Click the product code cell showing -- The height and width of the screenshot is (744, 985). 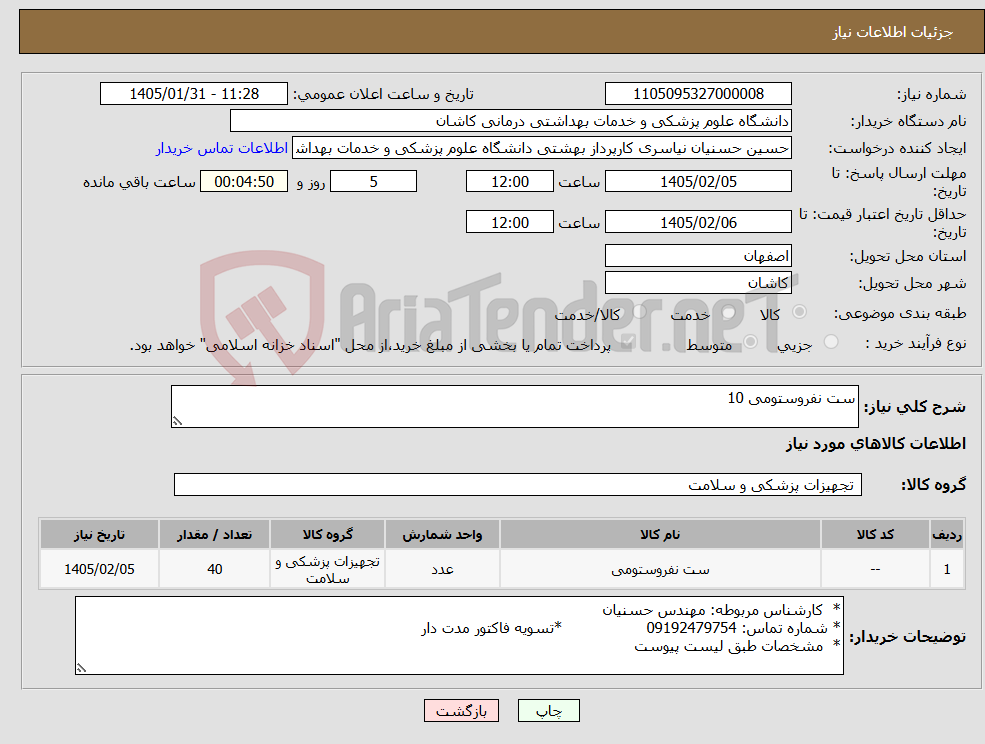coord(875,569)
